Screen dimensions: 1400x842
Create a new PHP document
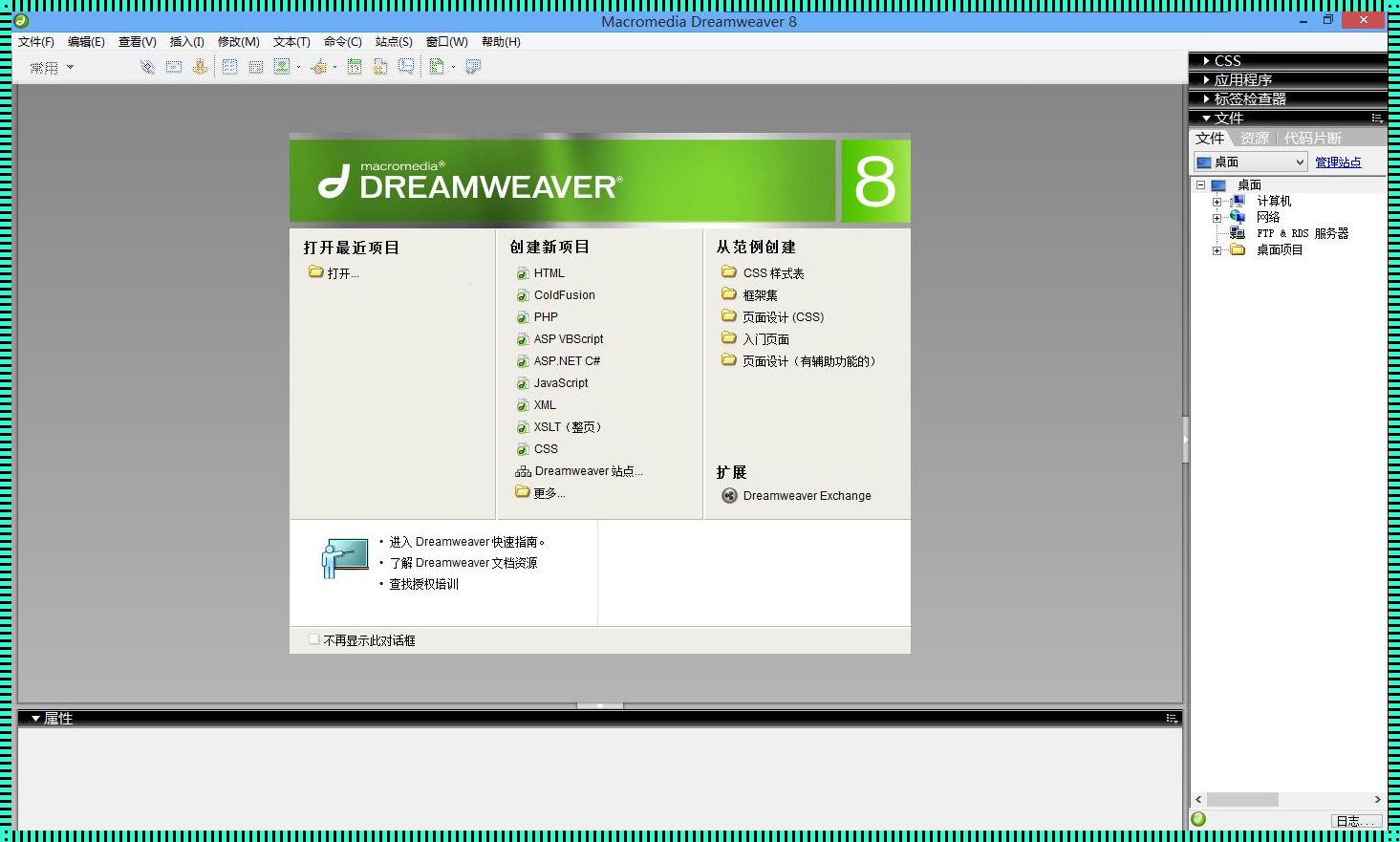click(537, 317)
